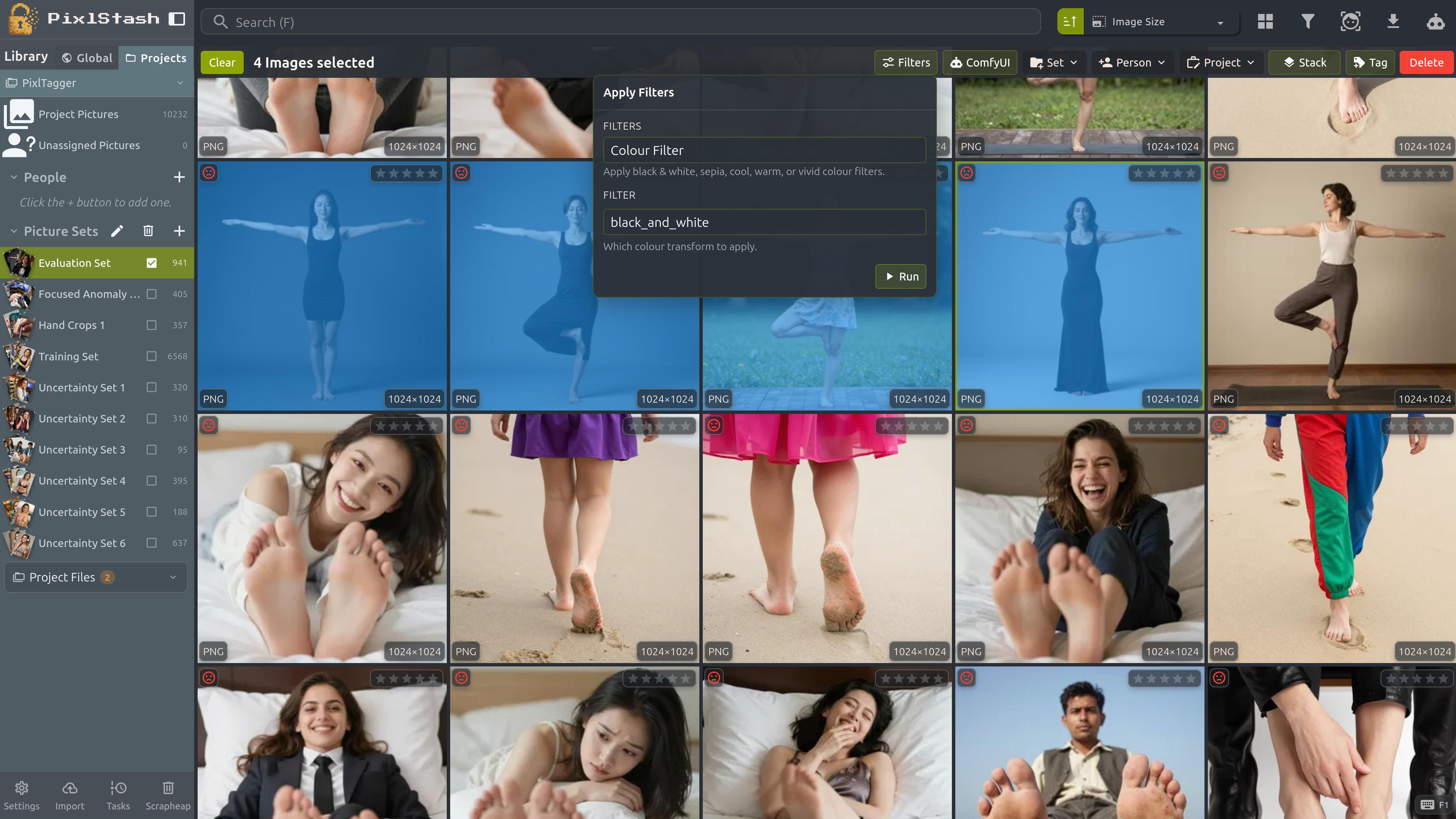Viewport: 1456px width, 819px height.
Task: Click the face detection icon
Action: coord(1350,22)
